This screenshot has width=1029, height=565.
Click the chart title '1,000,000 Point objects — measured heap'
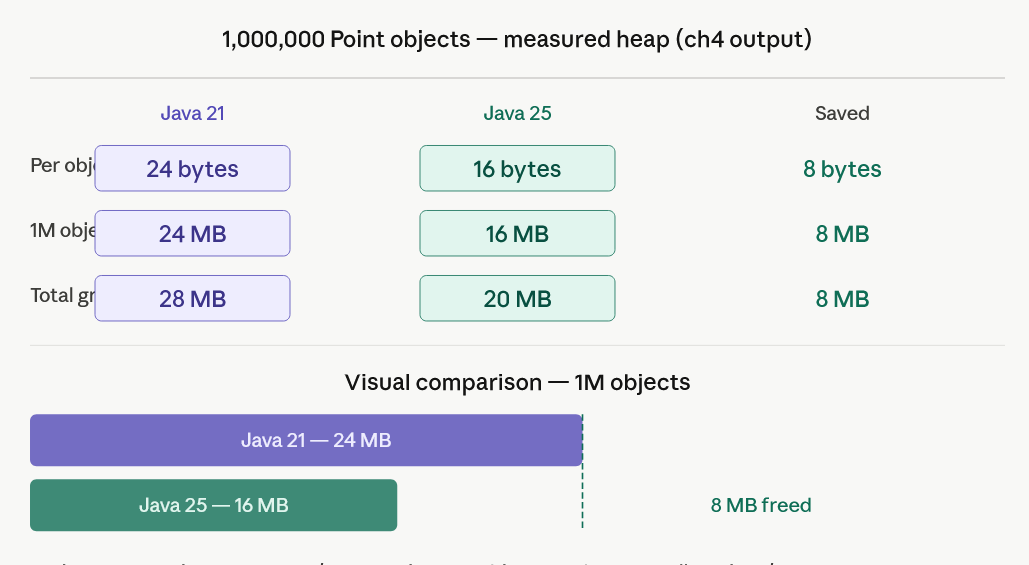(x=517, y=39)
